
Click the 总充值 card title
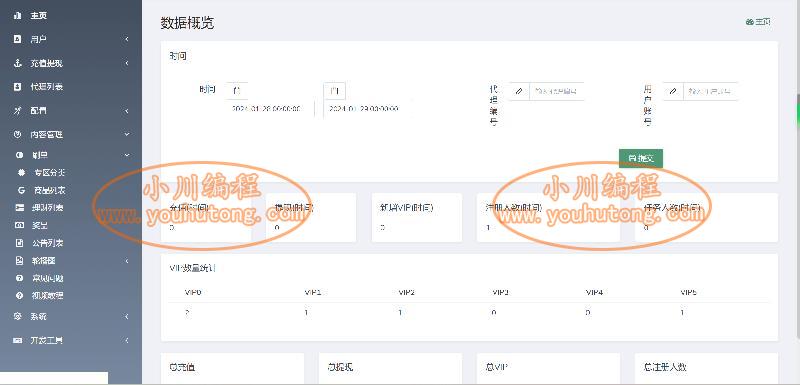(x=182, y=367)
